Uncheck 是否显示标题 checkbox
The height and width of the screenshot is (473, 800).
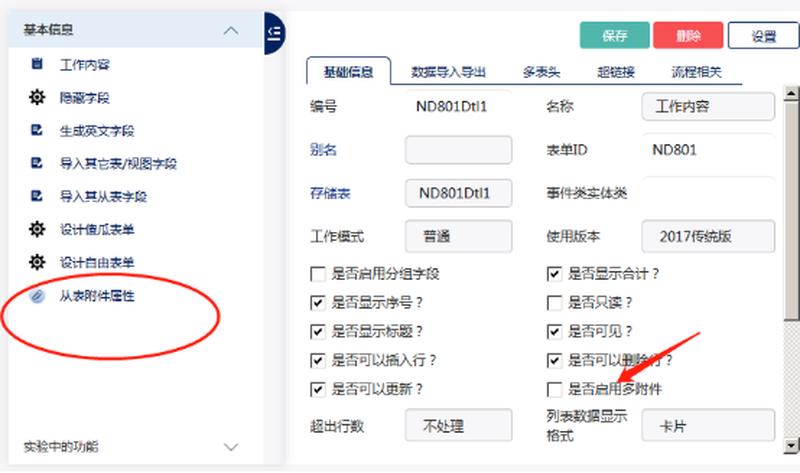(318, 332)
